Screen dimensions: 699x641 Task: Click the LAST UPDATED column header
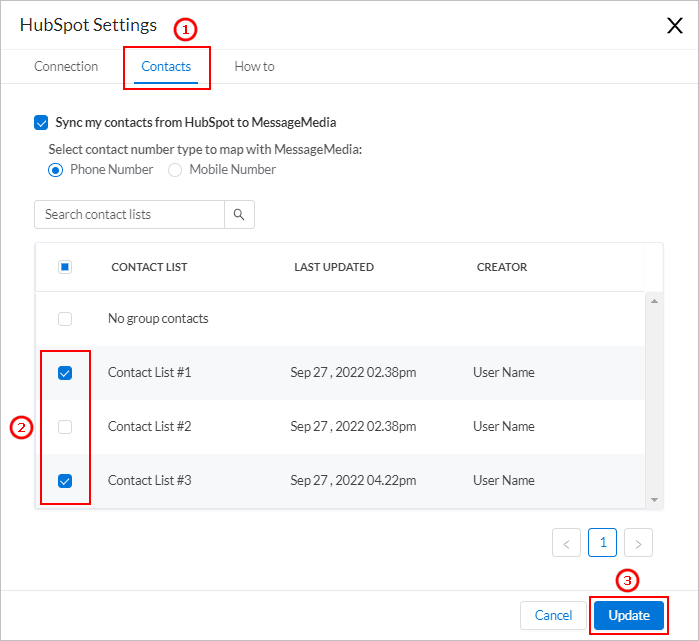click(x=334, y=267)
